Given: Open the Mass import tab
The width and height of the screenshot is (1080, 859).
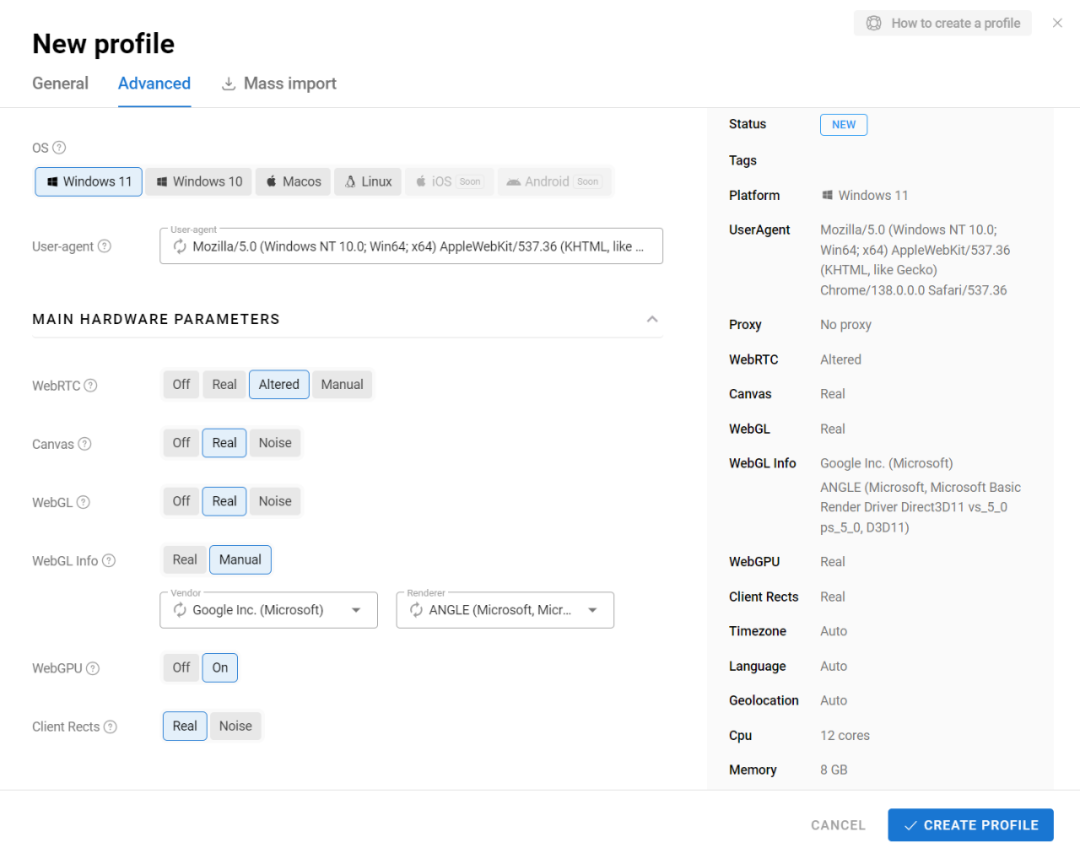Looking at the screenshot, I should point(279,84).
